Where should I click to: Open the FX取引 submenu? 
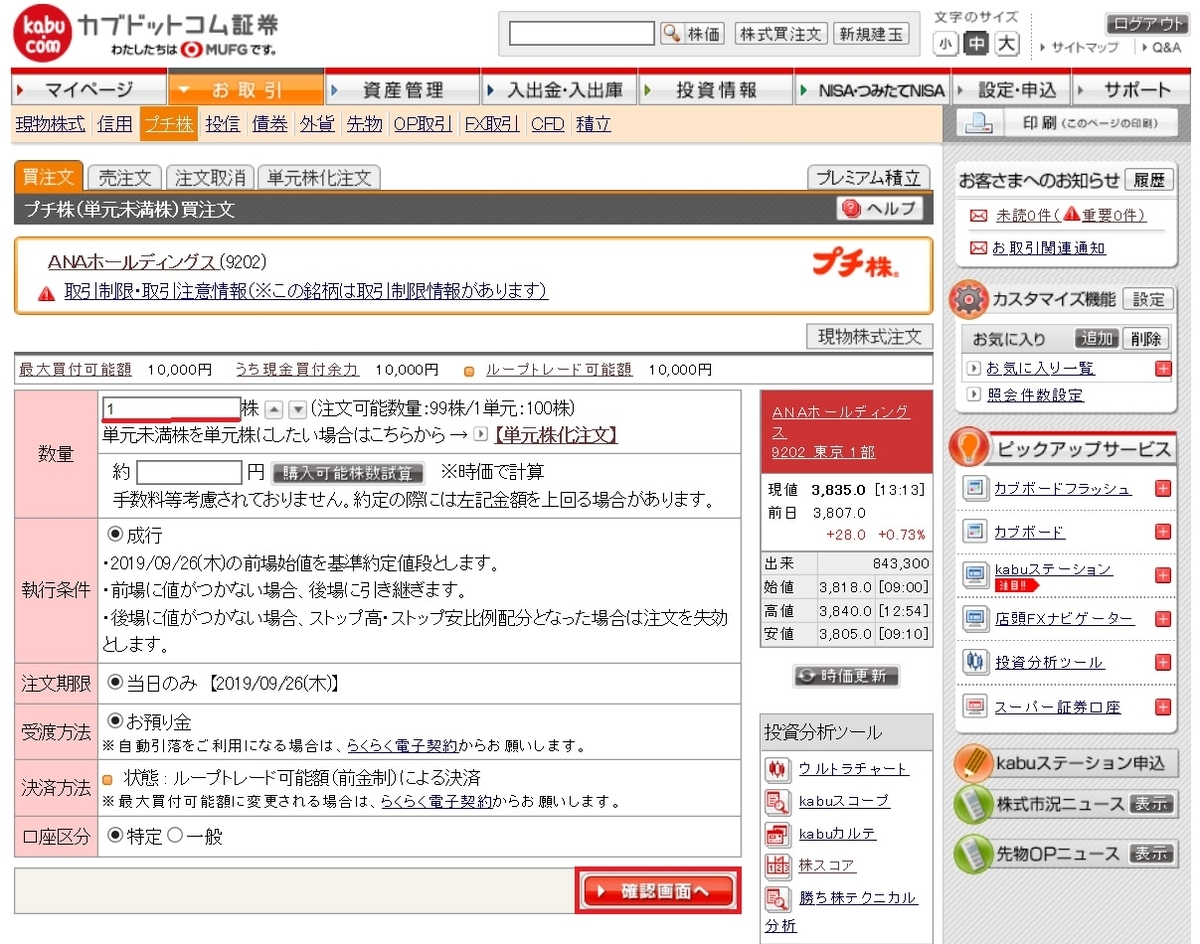pyautogui.click(x=492, y=124)
